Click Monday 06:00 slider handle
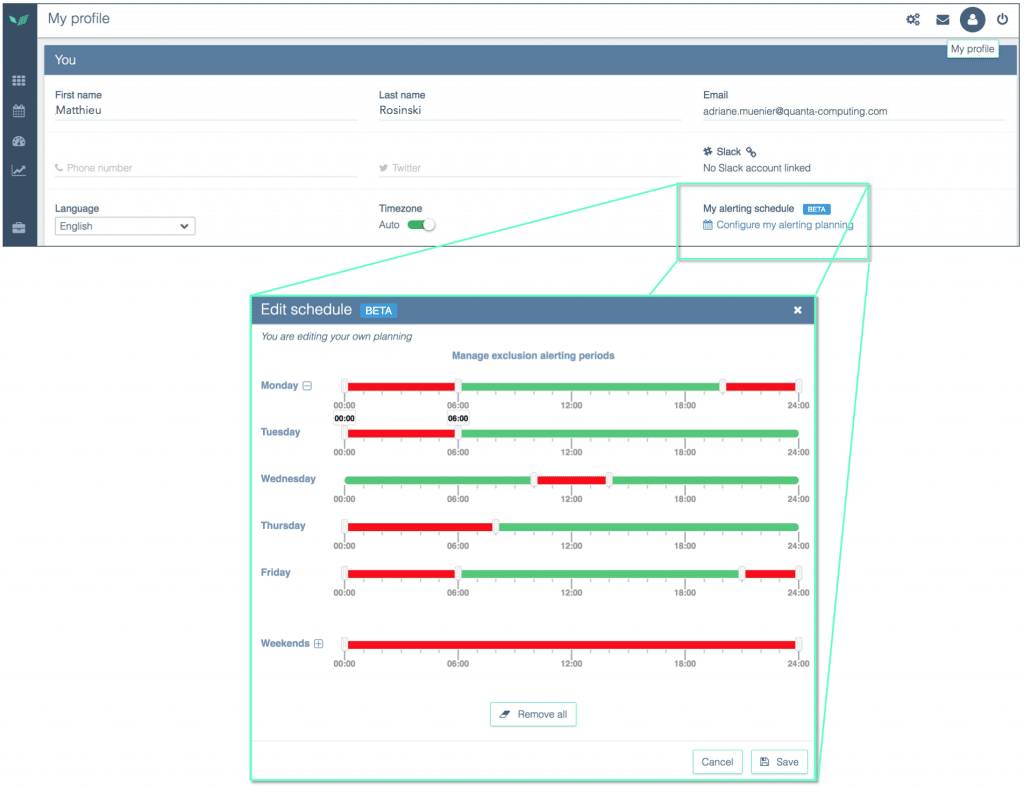The width and height of the screenshot is (1024, 788). tap(458, 386)
